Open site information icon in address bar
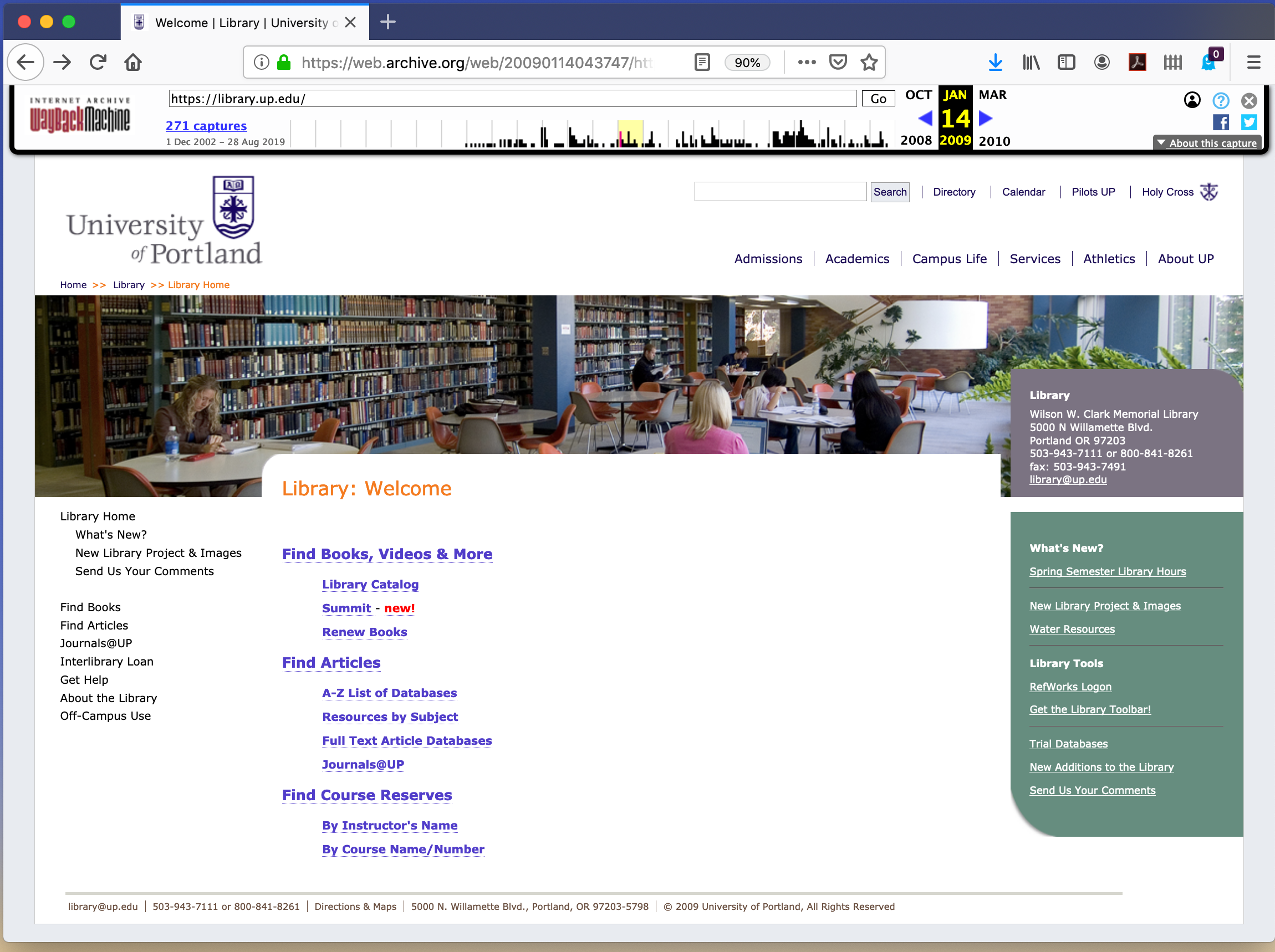The height and width of the screenshot is (952, 1275). click(x=261, y=62)
